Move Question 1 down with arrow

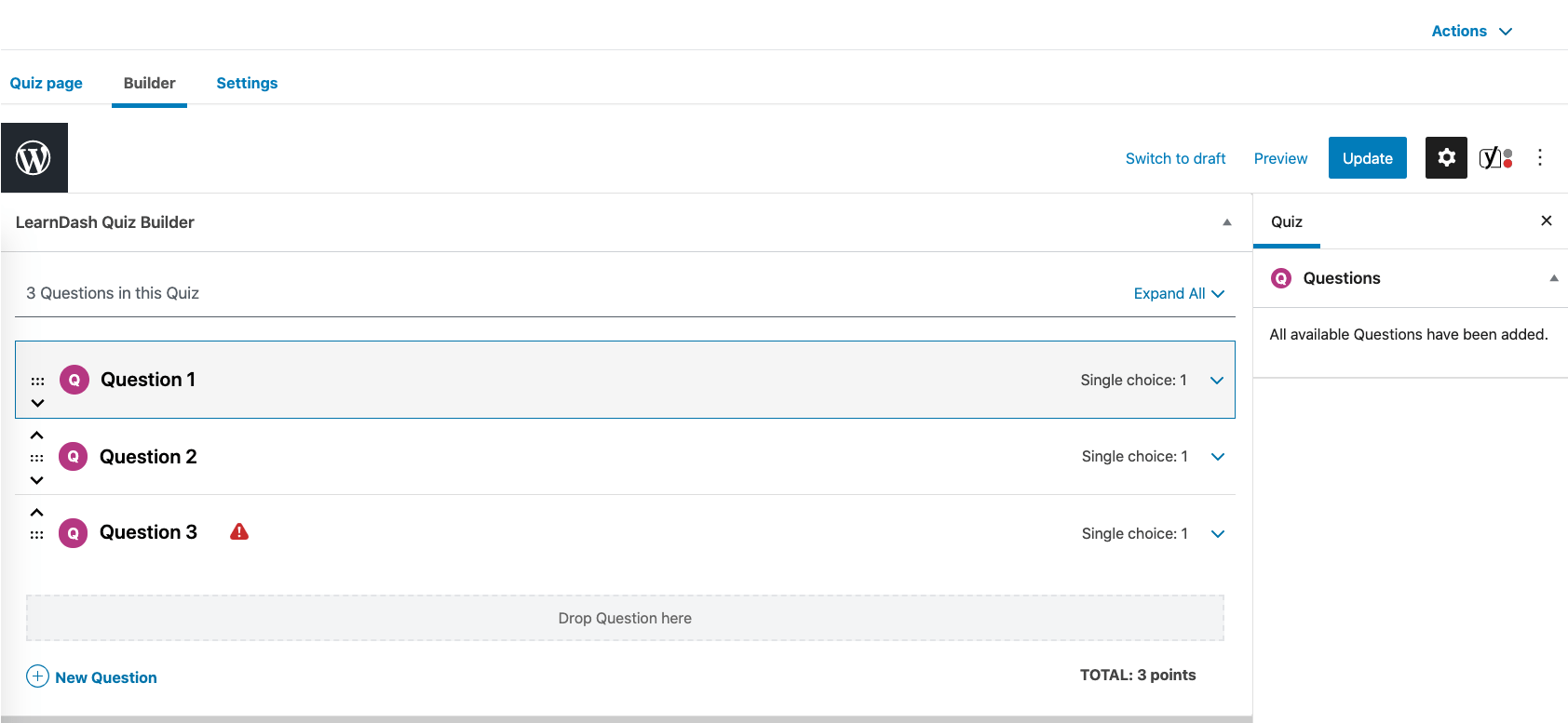(x=37, y=403)
